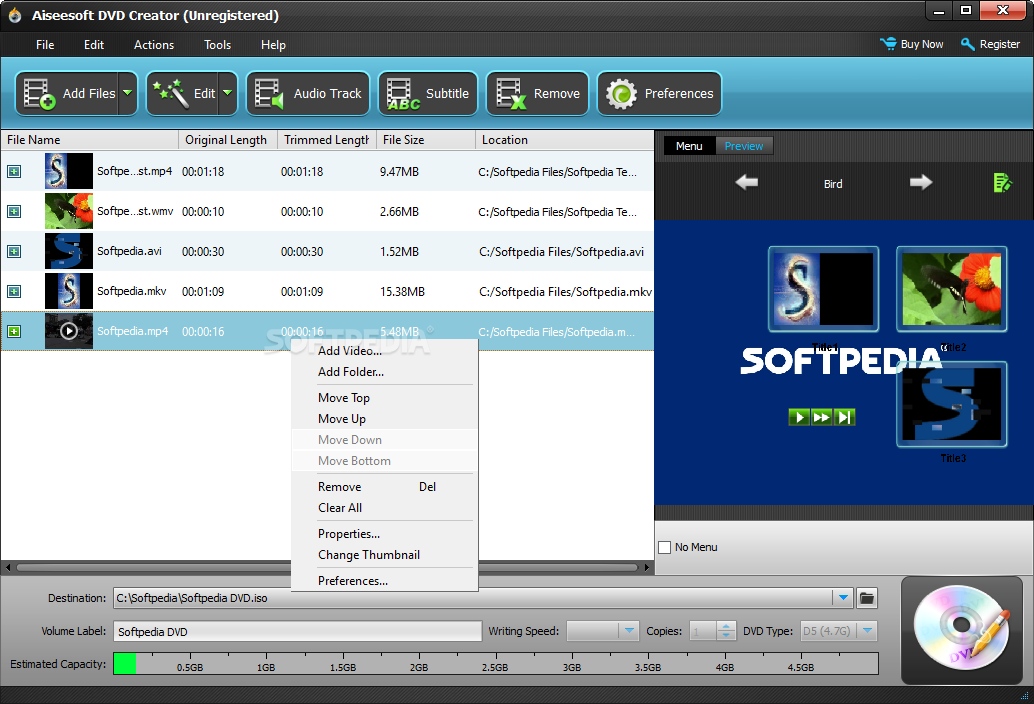
Task: Open Preferences... from context menu
Action: coord(384,581)
